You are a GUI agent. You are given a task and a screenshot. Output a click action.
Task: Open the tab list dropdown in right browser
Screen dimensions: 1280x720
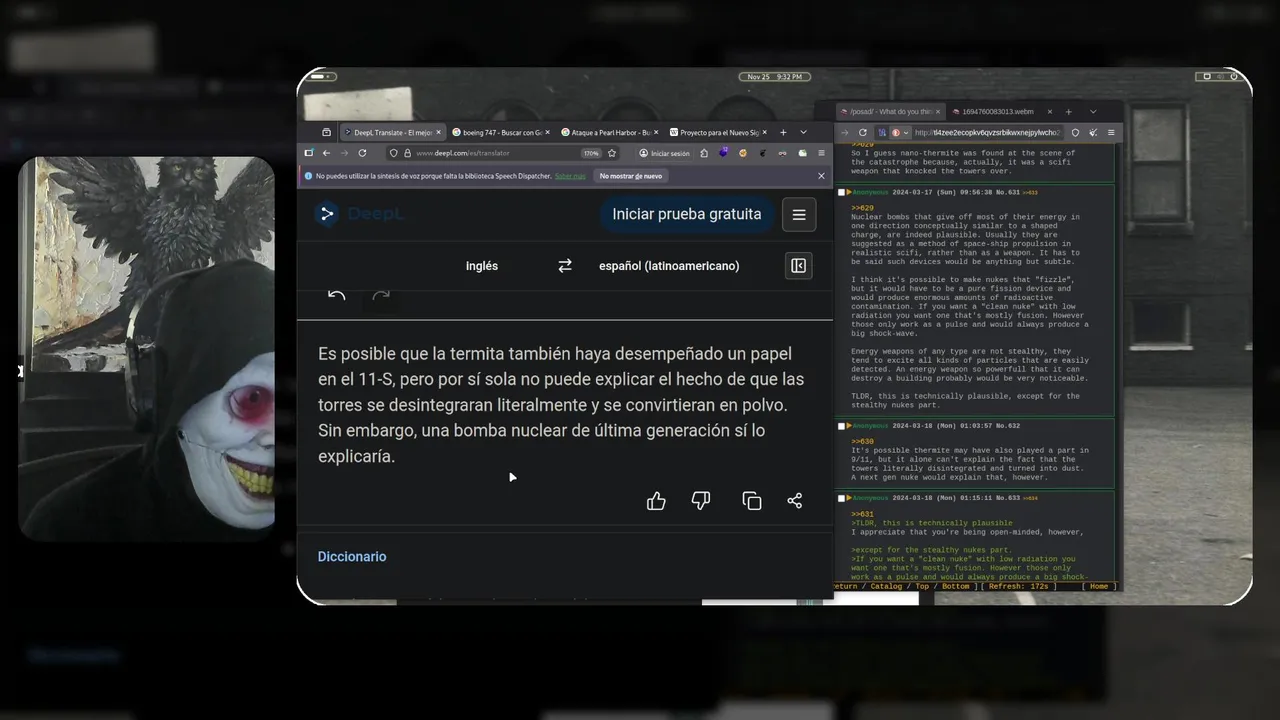coord(1093,112)
